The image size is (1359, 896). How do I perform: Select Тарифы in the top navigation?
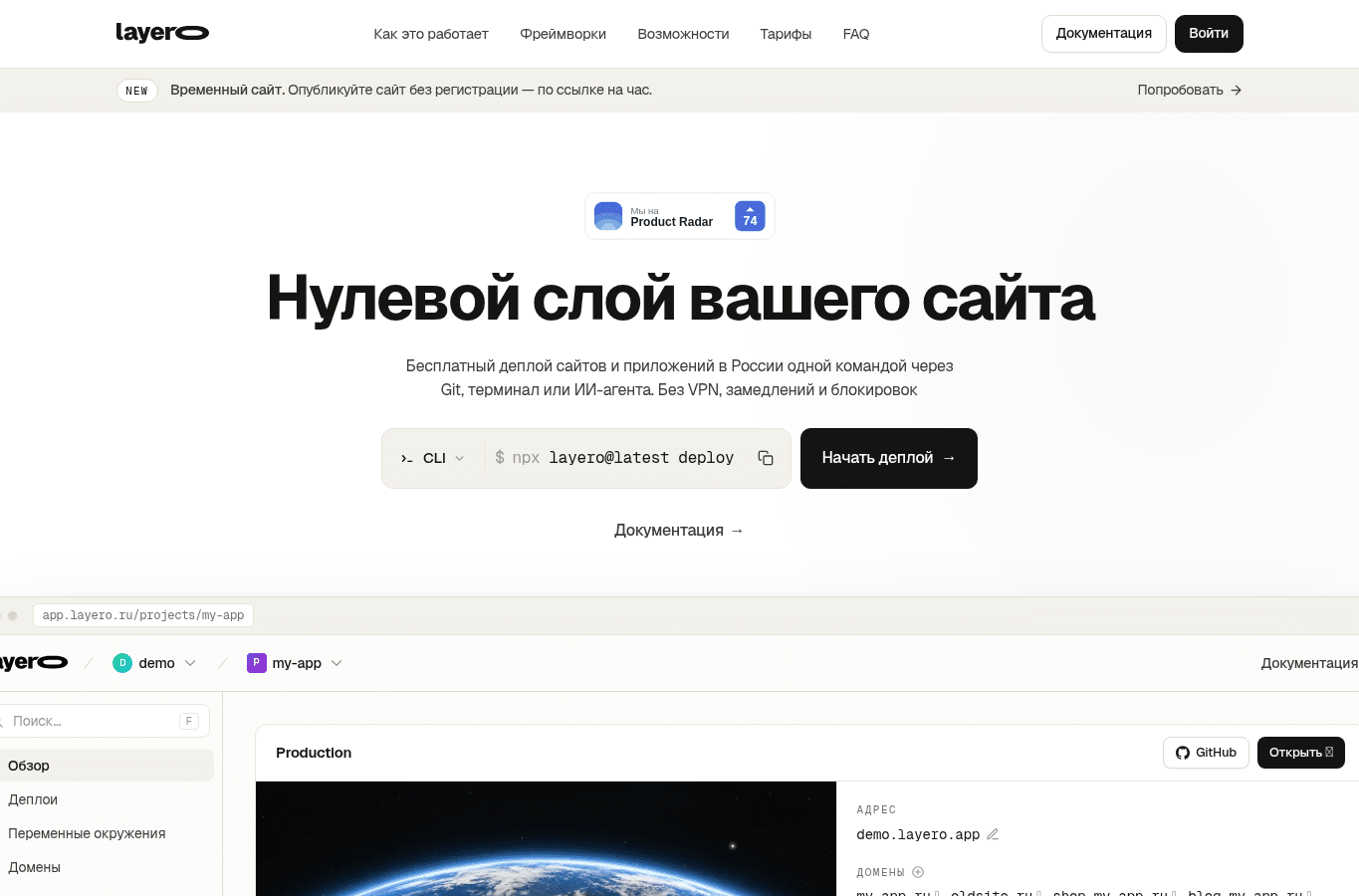[x=786, y=34]
